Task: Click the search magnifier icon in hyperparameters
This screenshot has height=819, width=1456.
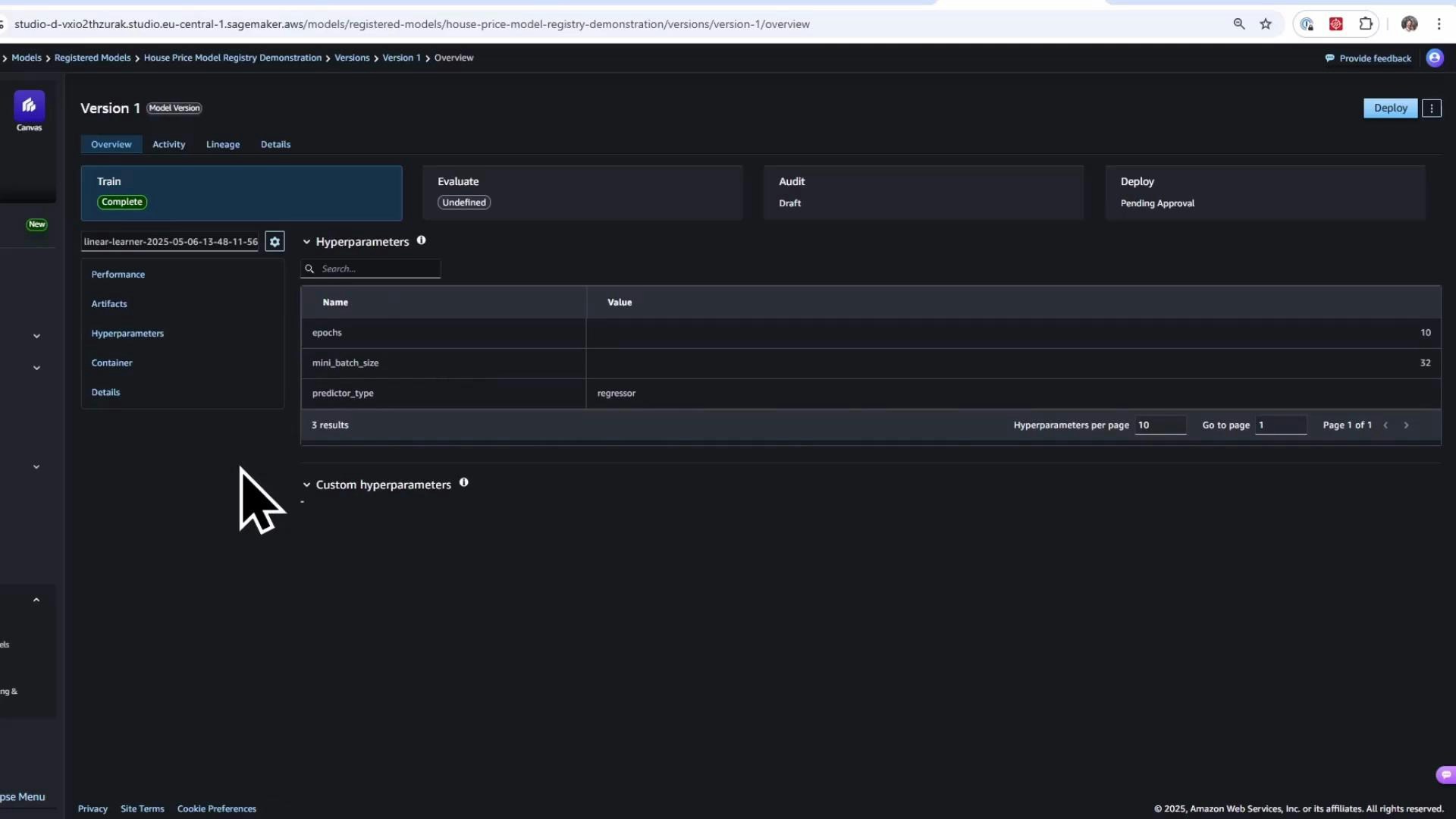Action: pos(309,269)
